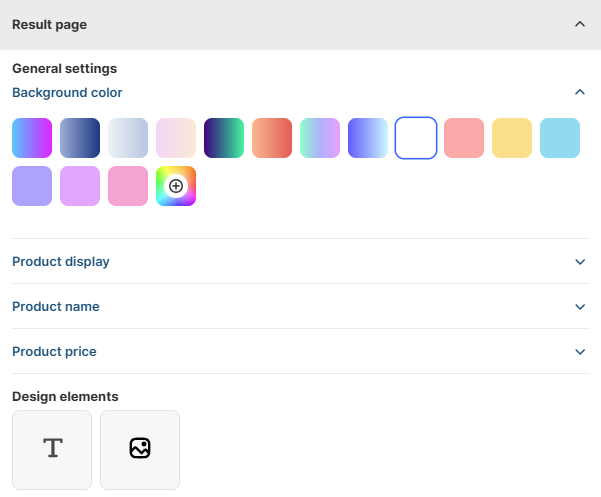Collapse the Background color section
Screen dimensions: 601x497
[x=580, y=92]
